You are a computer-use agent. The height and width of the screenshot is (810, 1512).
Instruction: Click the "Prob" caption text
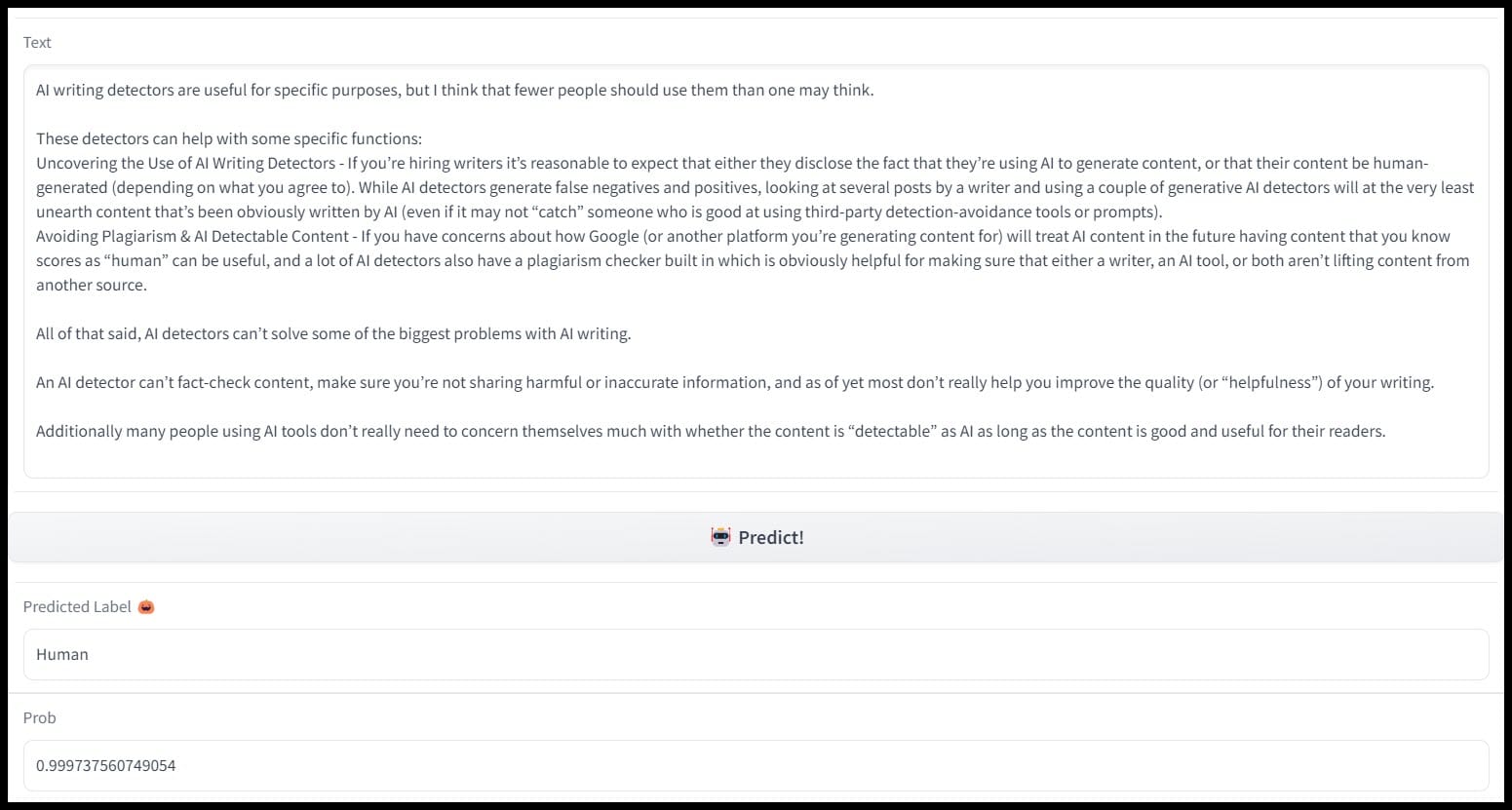(40, 717)
